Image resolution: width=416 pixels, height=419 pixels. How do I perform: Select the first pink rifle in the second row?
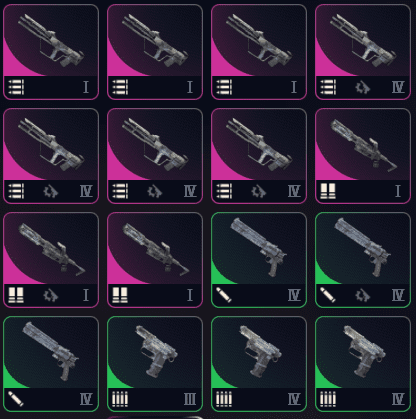click(51, 156)
